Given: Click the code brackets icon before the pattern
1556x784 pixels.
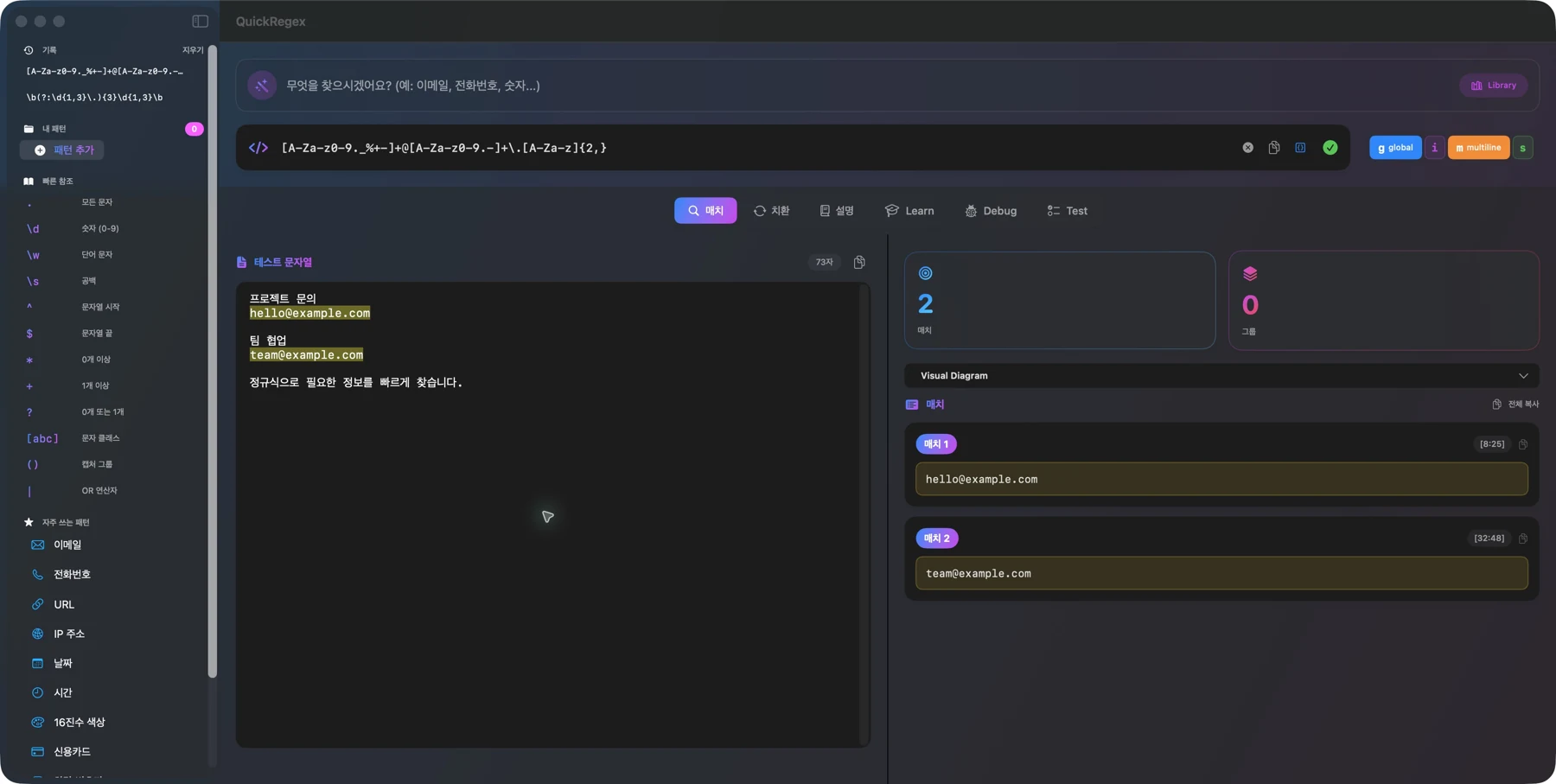Looking at the screenshot, I should 258,148.
